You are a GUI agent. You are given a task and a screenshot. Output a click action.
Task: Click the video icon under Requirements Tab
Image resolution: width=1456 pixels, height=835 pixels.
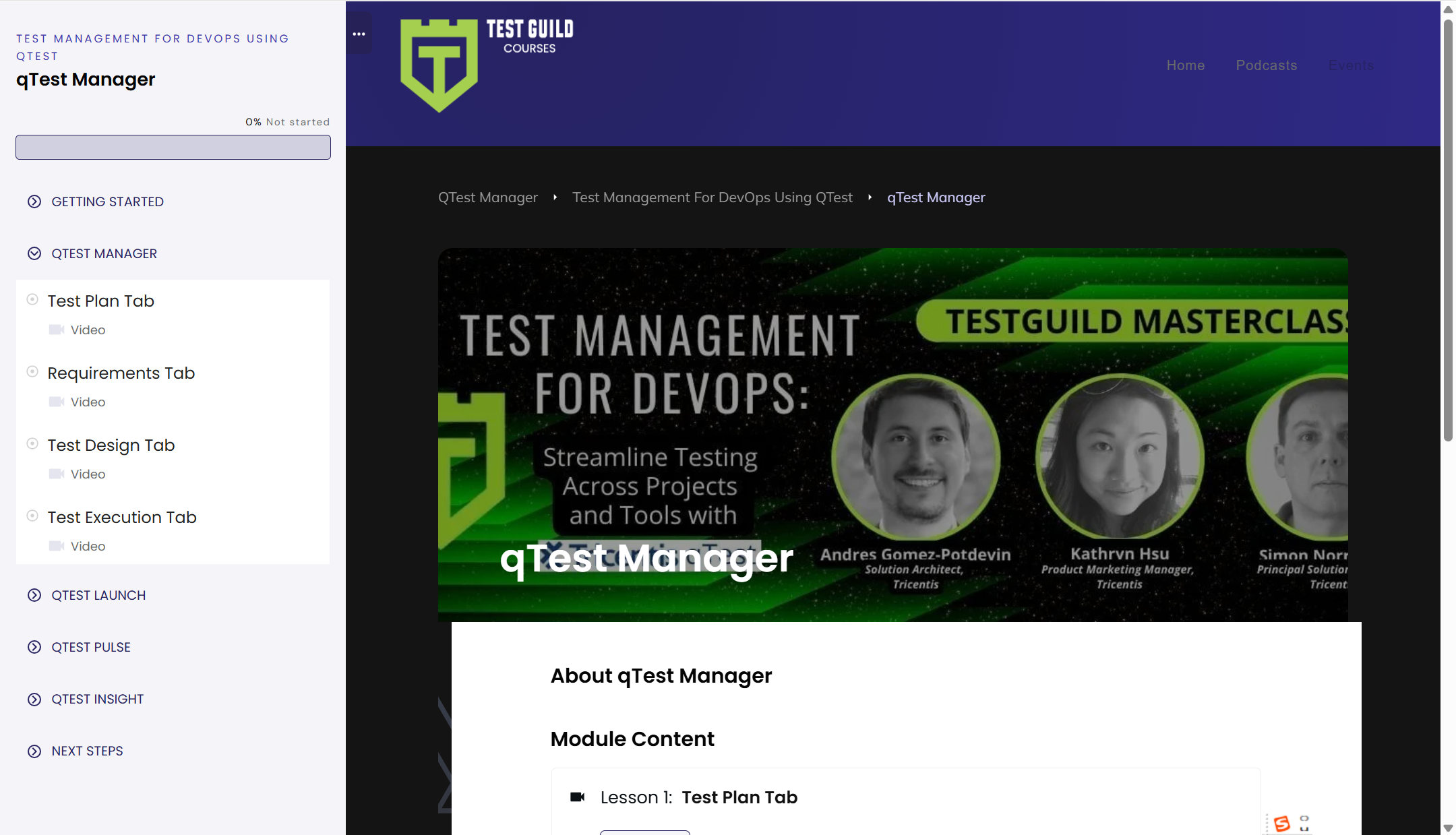pyautogui.click(x=57, y=402)
